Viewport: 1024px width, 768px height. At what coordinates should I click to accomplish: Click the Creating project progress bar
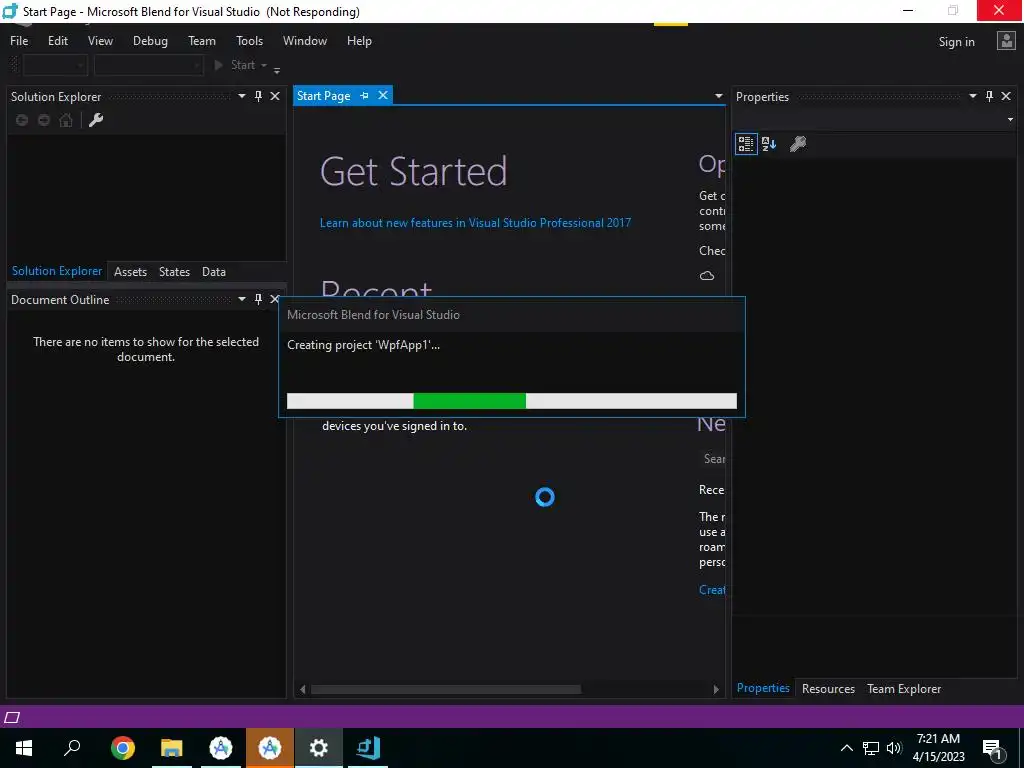(x=511, y=401)
